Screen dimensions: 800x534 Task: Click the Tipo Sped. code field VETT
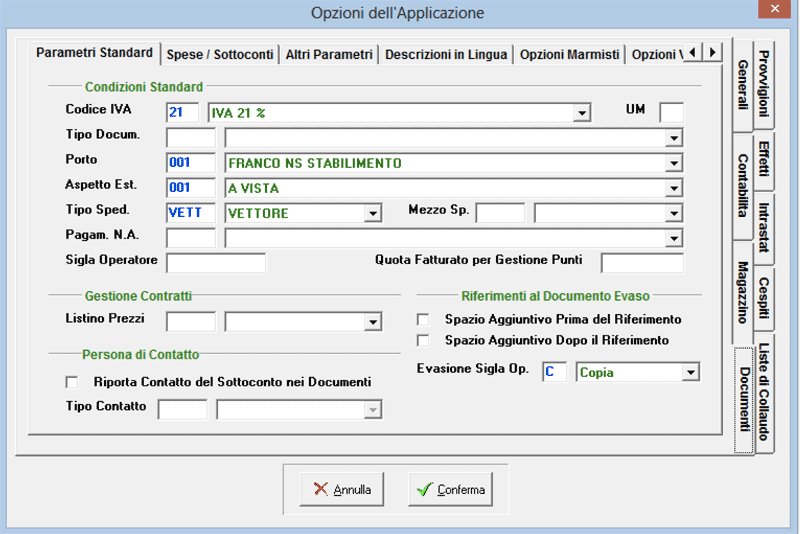[191, 213]
